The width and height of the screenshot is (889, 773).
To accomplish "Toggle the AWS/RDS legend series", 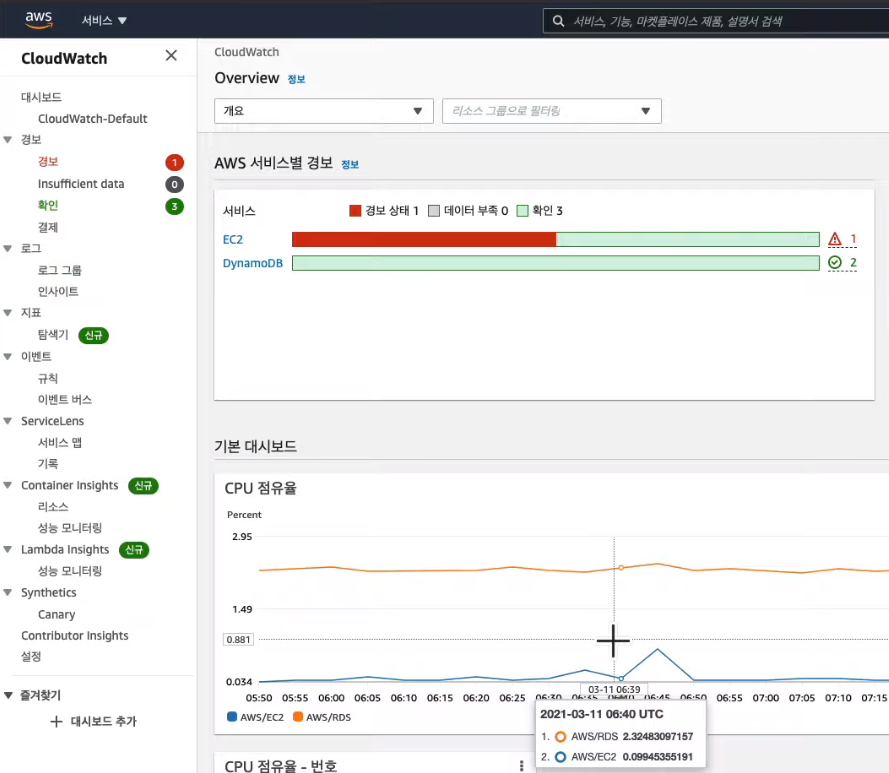I will pos(322,717).
